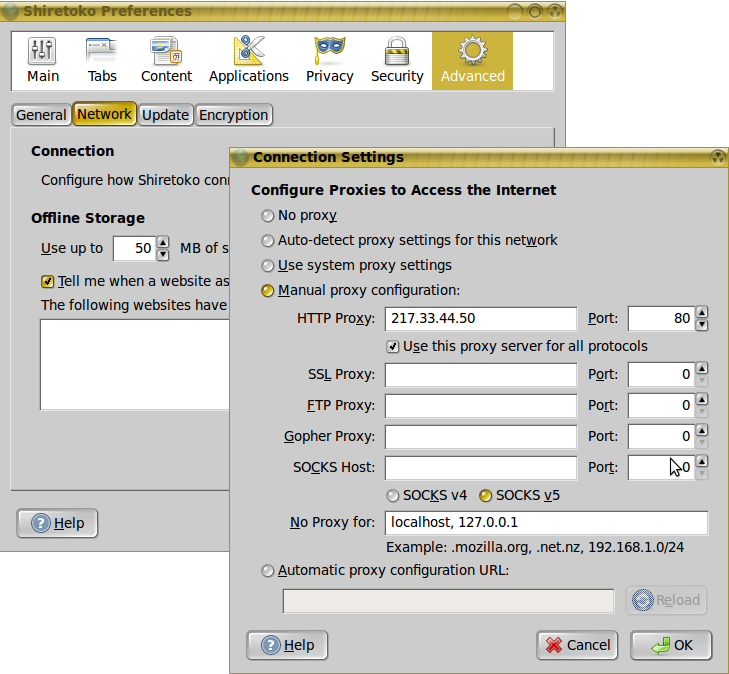This screenshot has height=674, width=729.
Task: Click the Connection Settings title bar icon
Action: click(x=240, y=157)
